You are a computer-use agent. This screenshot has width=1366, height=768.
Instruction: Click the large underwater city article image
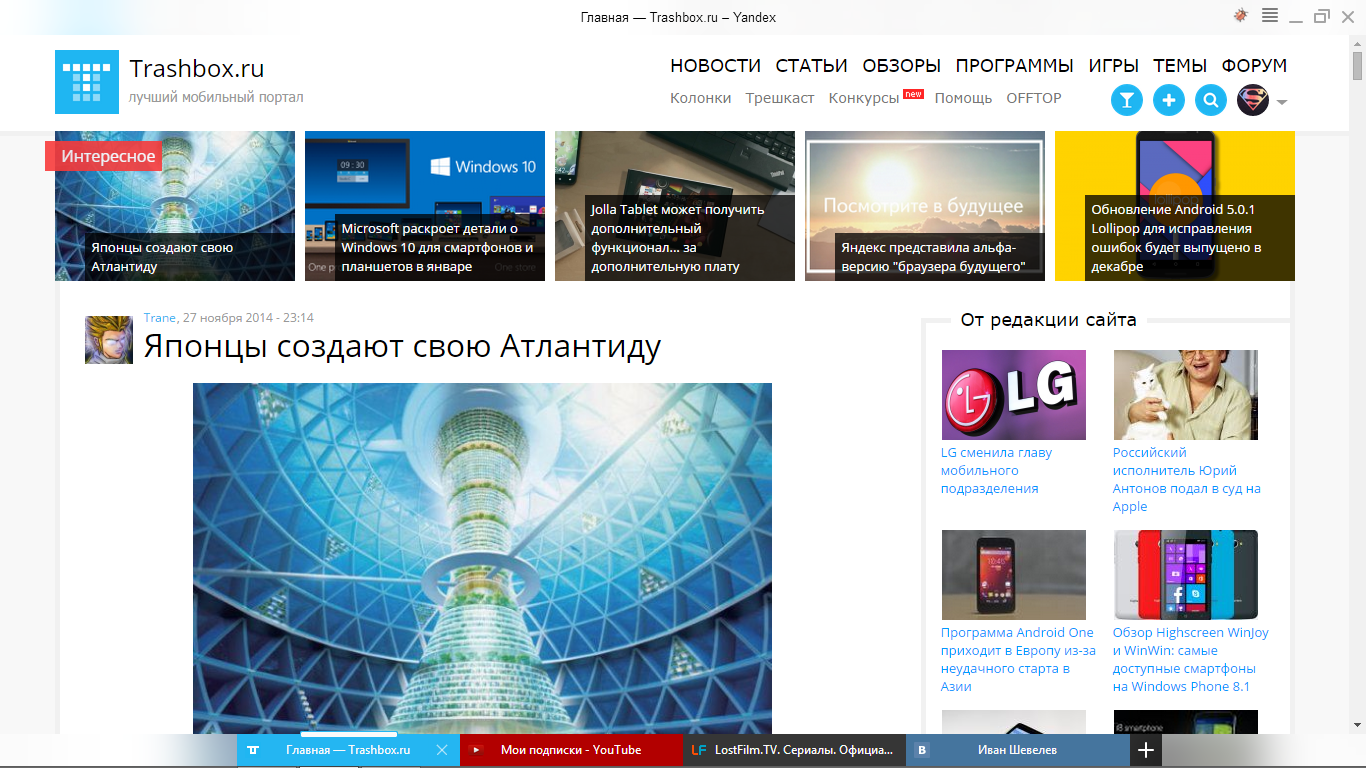pyautogui.click(x=482, y=559)
